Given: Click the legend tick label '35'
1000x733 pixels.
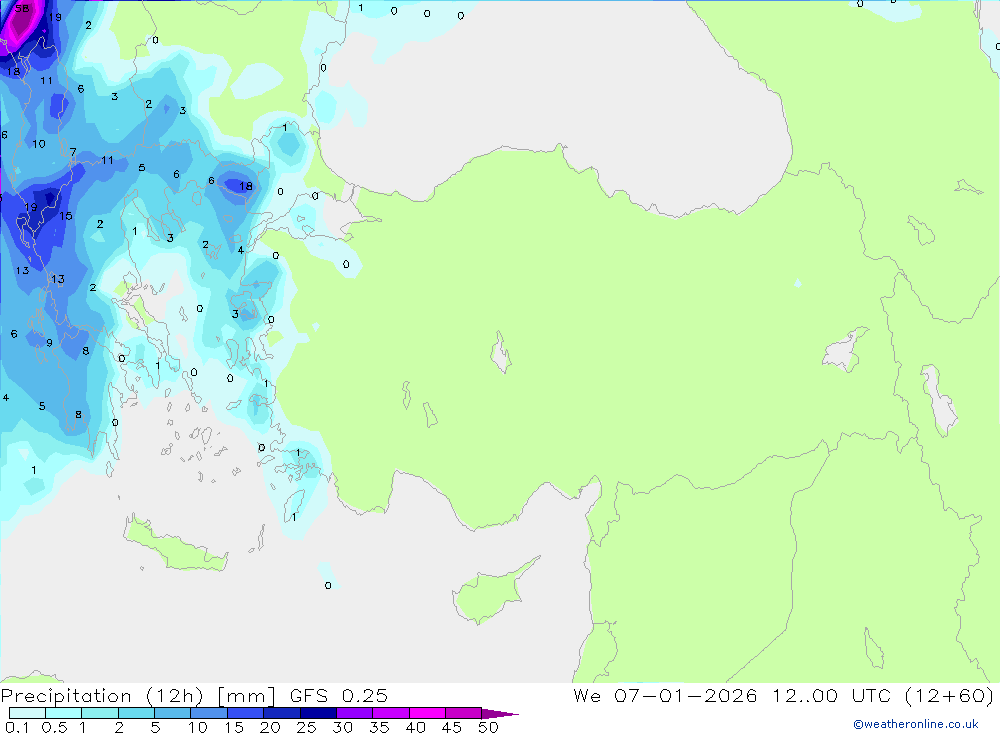Looking at the screenshot, I should [379, 727].
